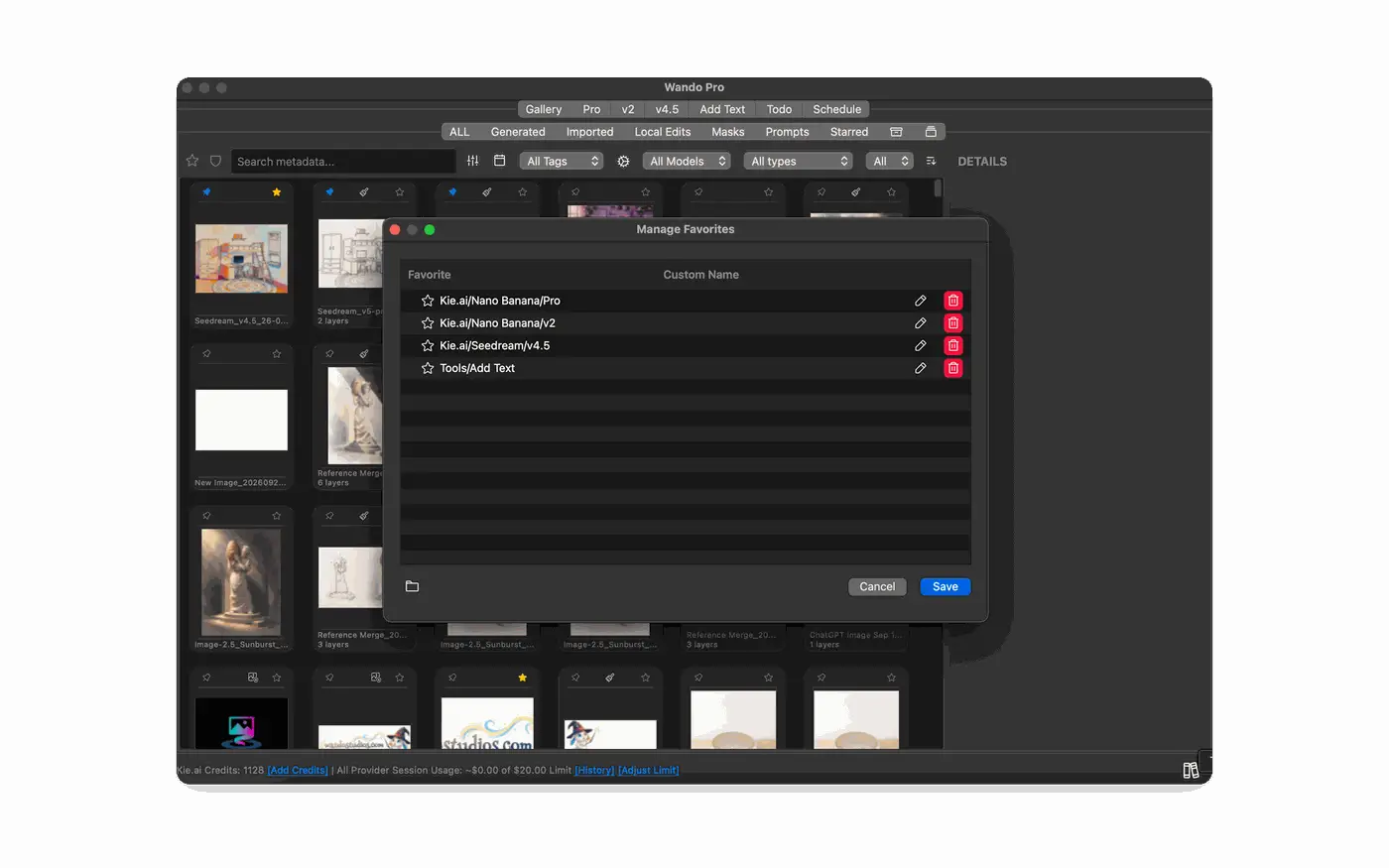1389x868 pixels.
Task: Expand the All types dropdown
Action: pyautogui.click(x=799, y=161)
